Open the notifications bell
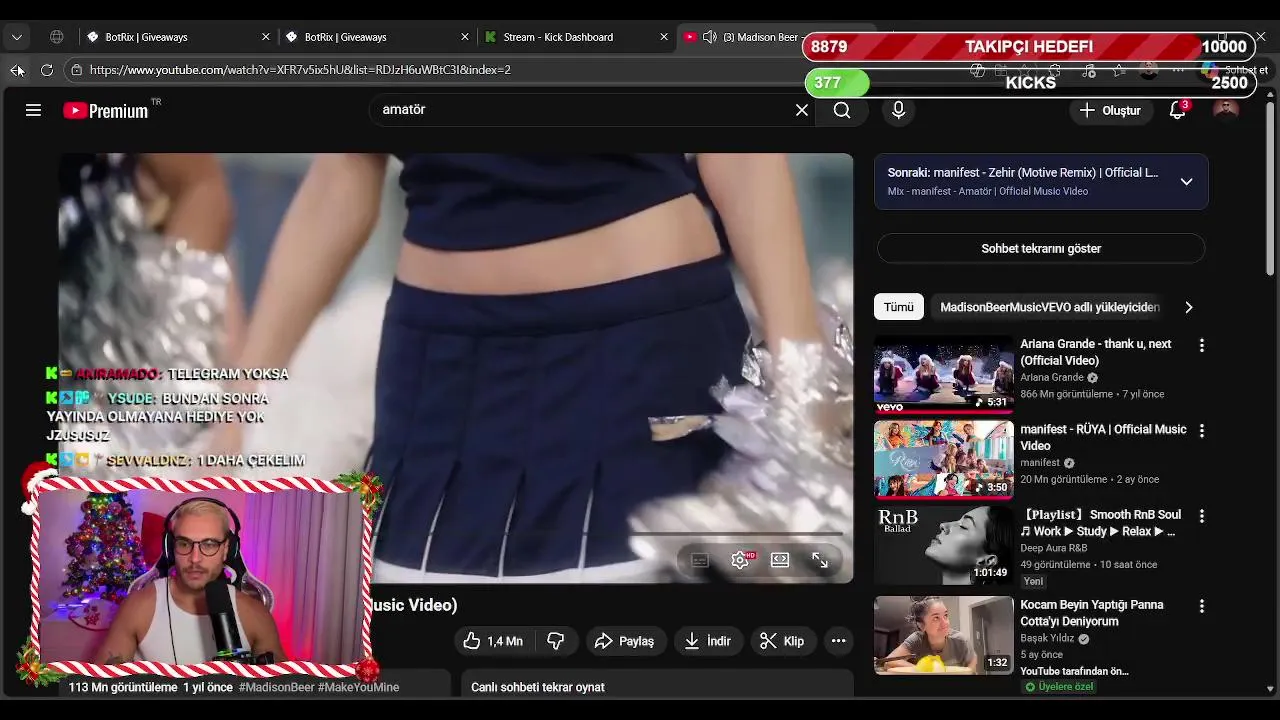 click(x=1178, y=110)
